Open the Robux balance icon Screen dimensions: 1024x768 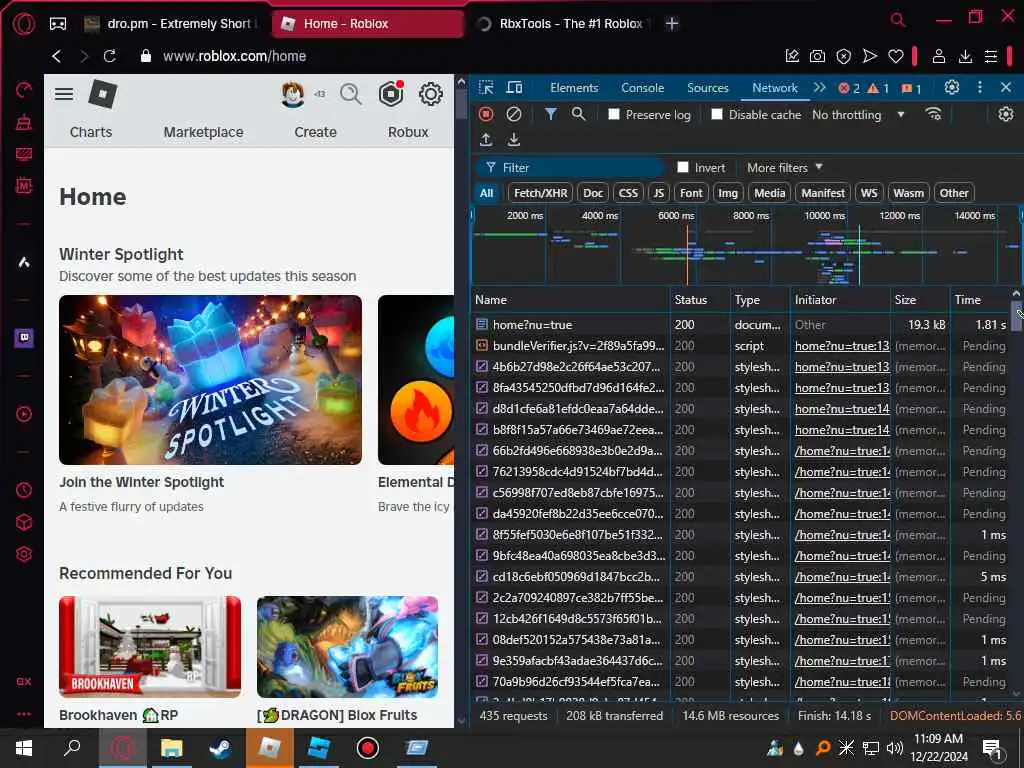point(391,94)
